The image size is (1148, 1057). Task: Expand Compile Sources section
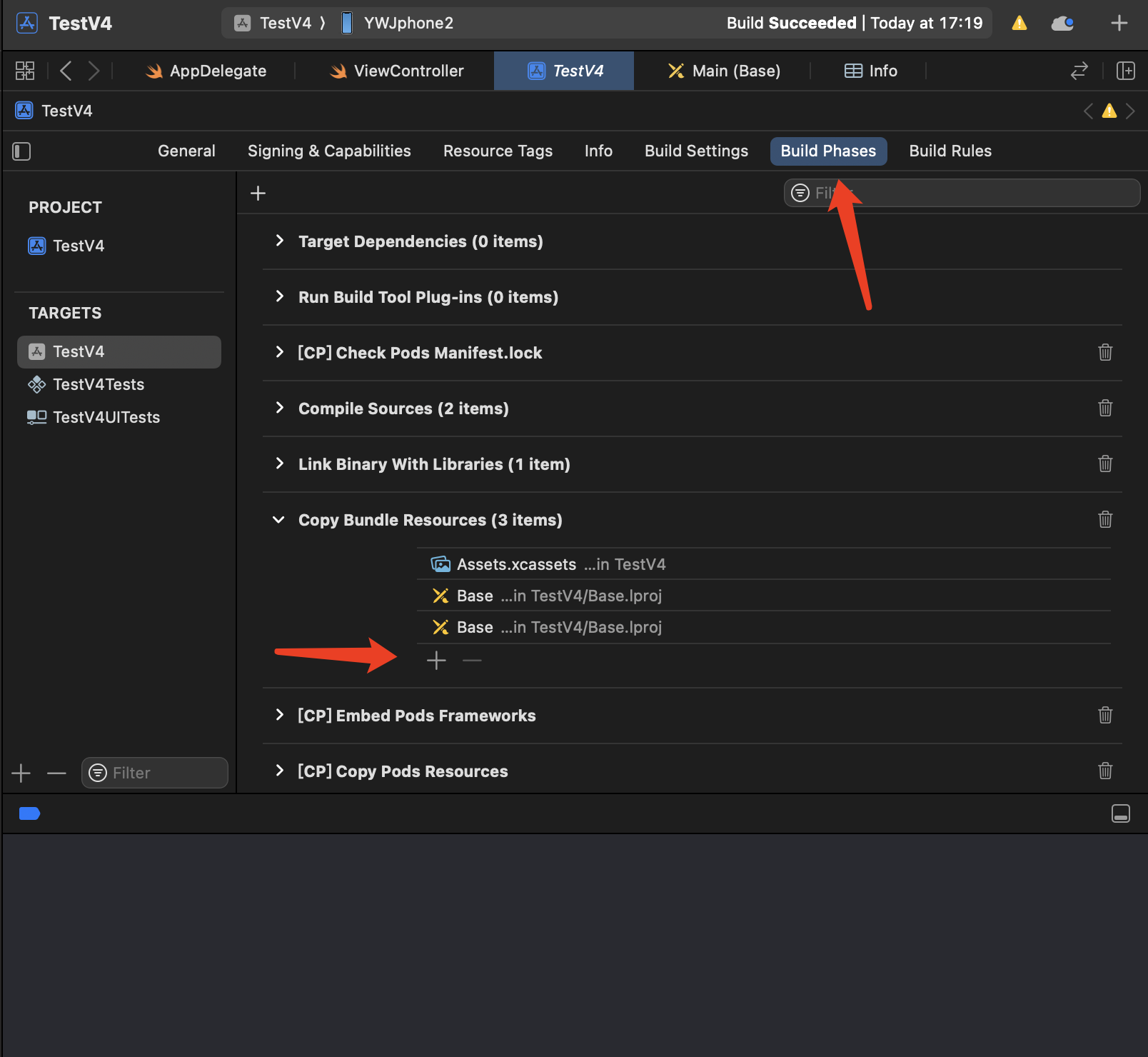[280, 408]
